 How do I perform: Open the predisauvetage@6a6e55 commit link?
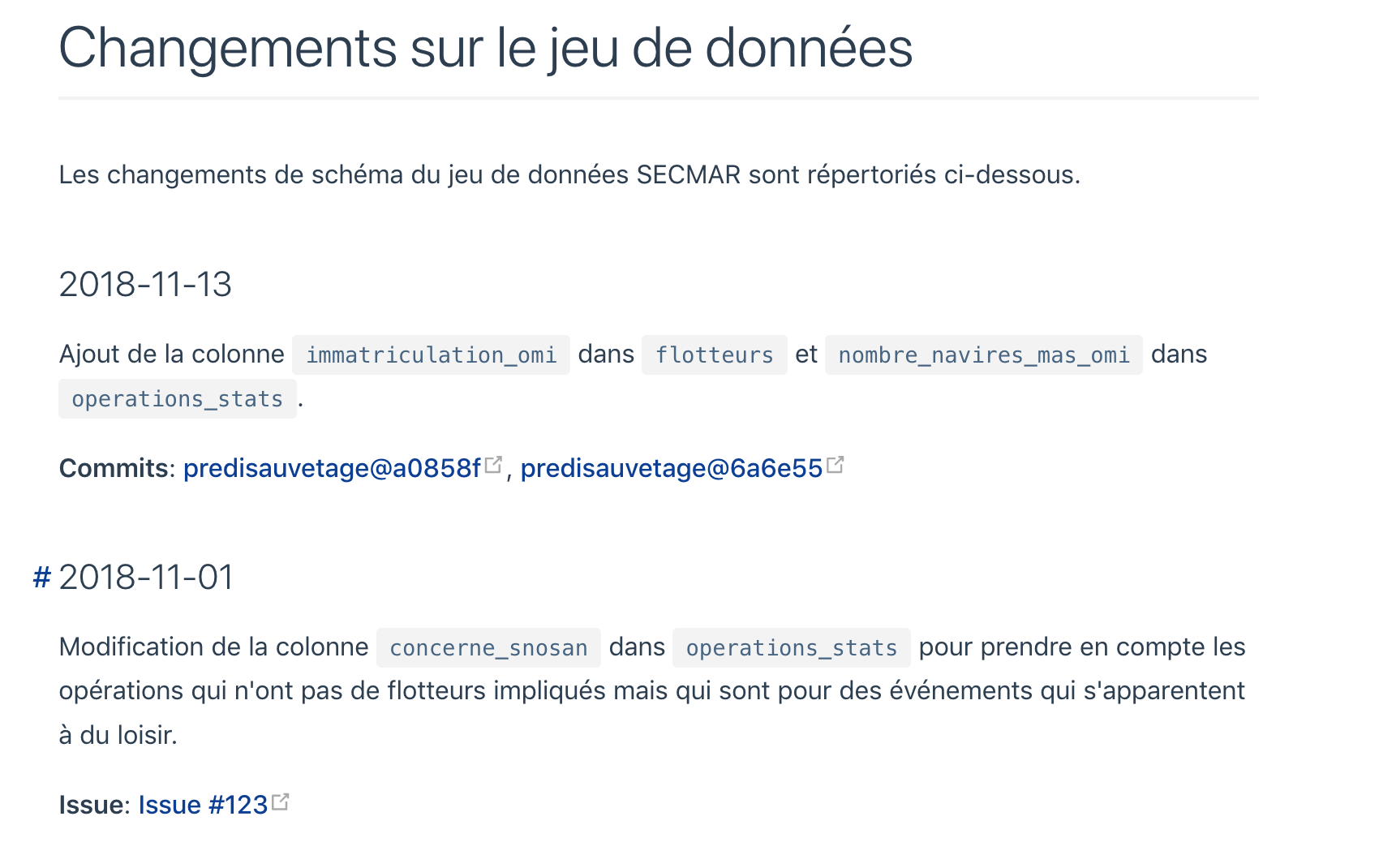(671, 468)
